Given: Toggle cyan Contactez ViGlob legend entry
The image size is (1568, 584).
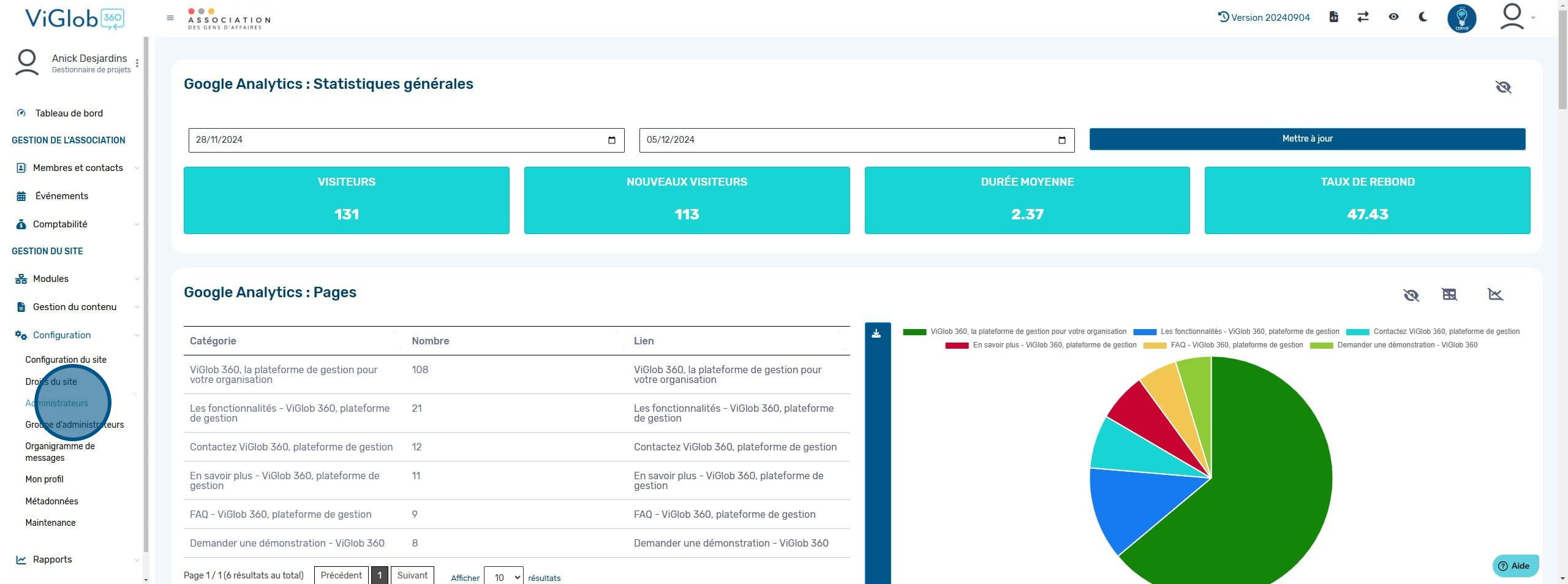Looking at the screenshot, I should [x=1433, y=332].
